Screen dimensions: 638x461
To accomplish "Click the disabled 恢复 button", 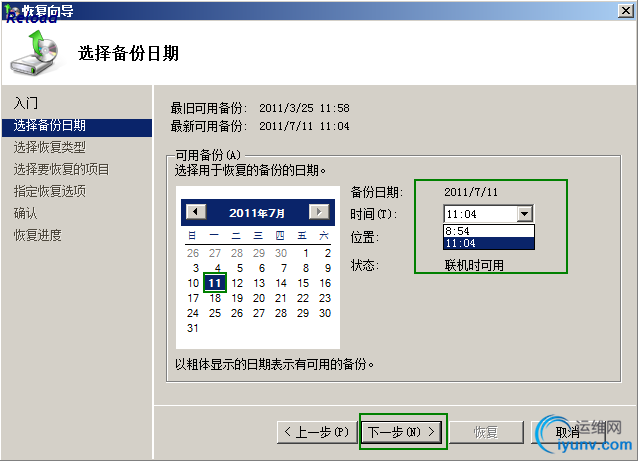I will click(486, 432).
